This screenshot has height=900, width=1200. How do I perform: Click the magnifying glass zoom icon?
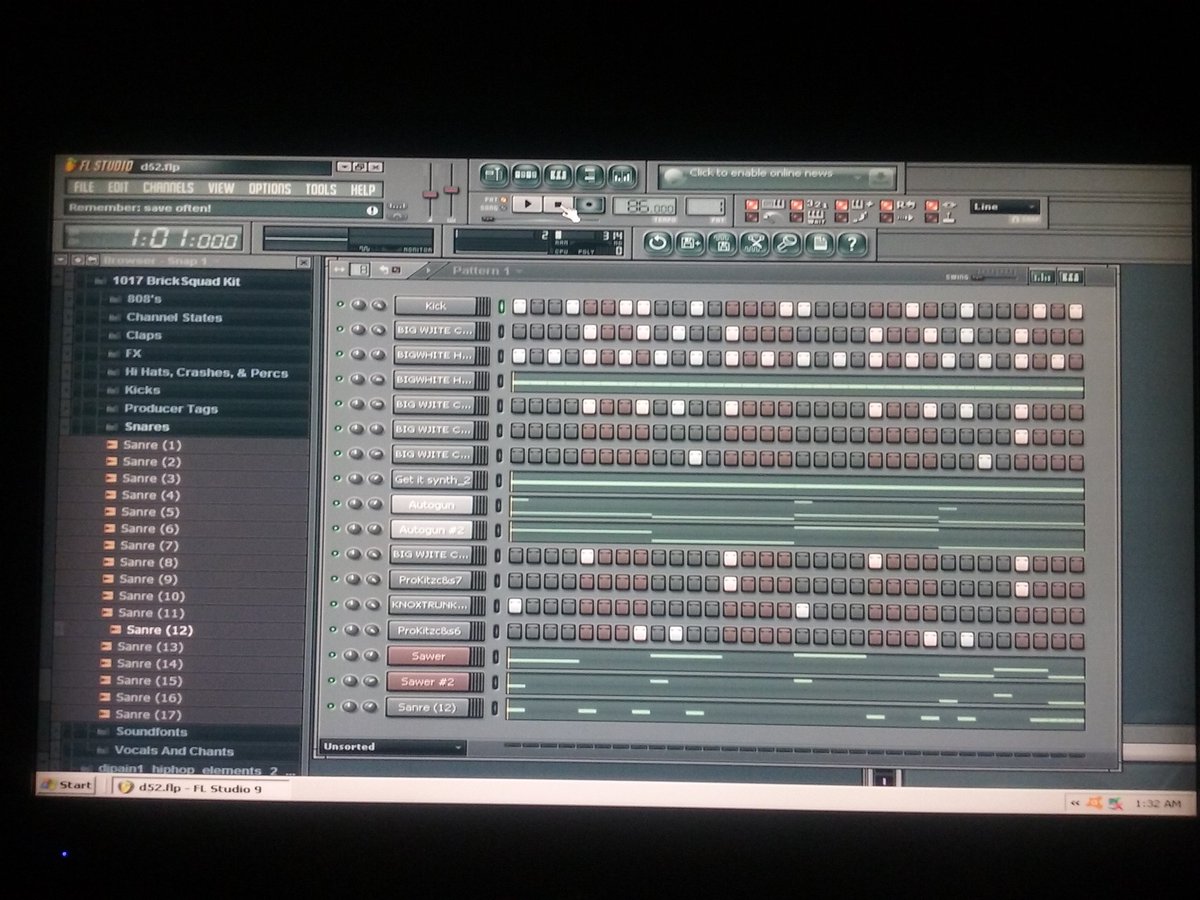(785, 242)
